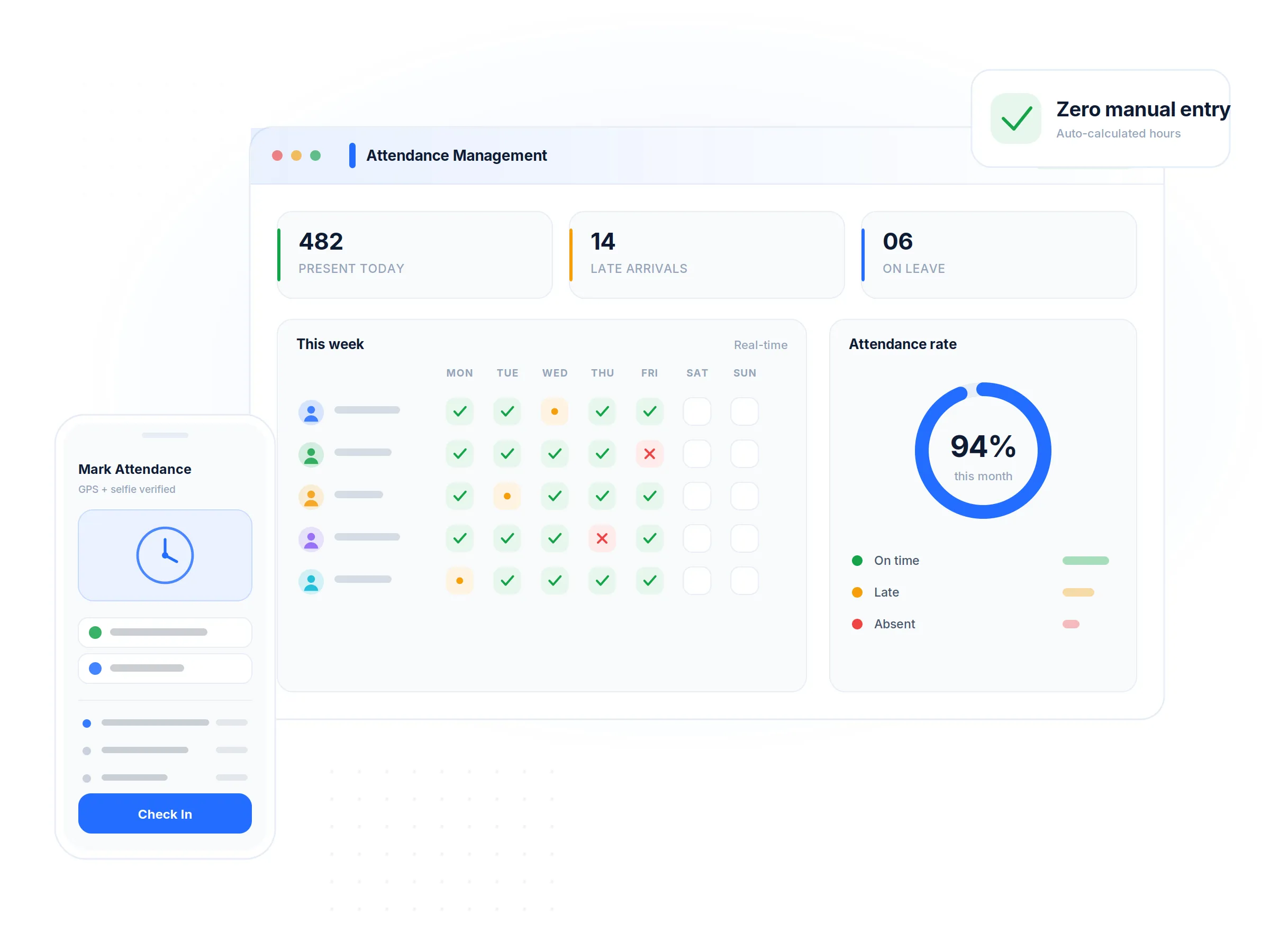Viewport: 1270px width, 952px height.
Task: Click the 14 Late Arrivals card
Action: [706, 255]
